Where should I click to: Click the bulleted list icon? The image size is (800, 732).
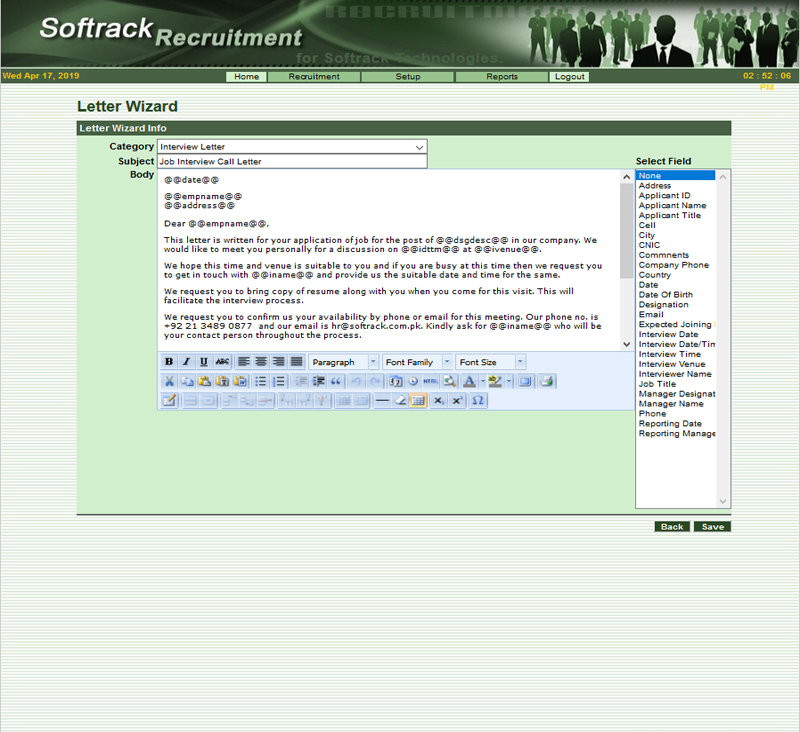coord(260,381)
